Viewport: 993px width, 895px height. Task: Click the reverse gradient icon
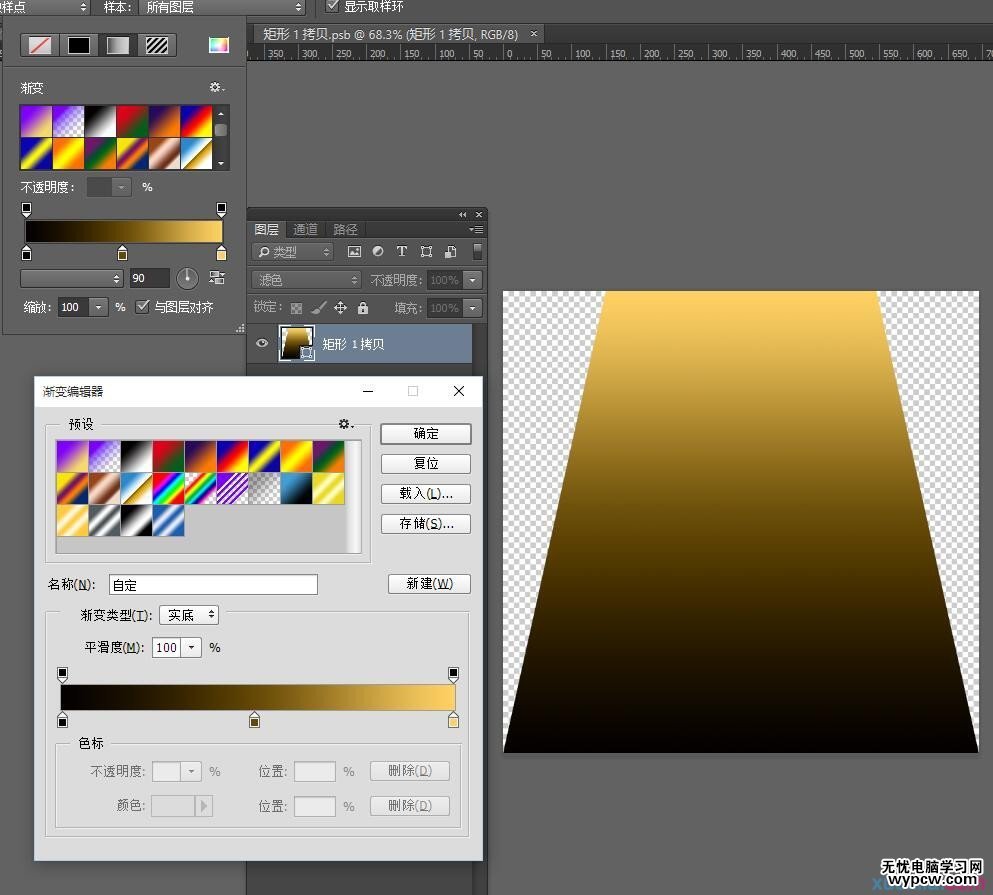tap(217, 277)
